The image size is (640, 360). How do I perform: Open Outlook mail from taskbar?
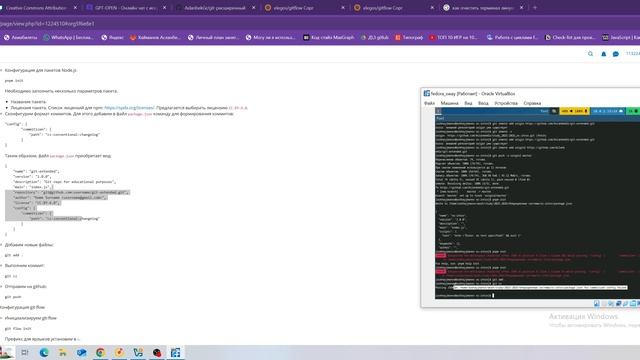coord(82,353)
